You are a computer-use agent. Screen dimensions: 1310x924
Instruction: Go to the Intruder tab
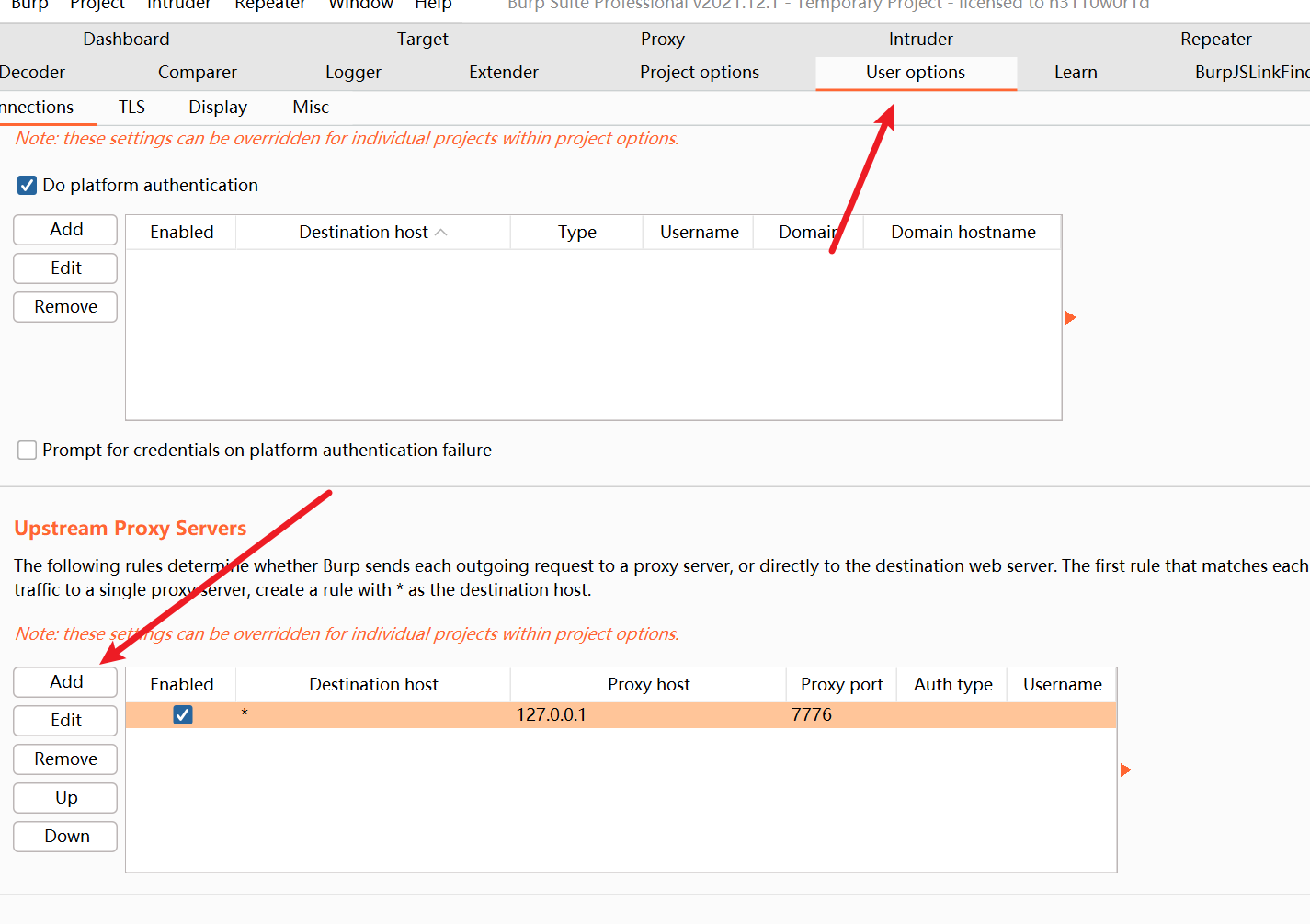(x=921, y=39)
